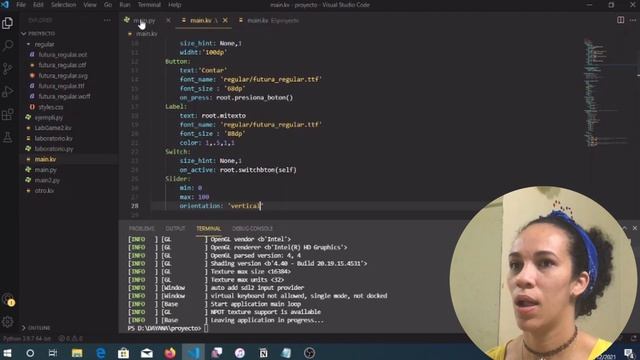Open laboratorio.kv in Explorer
Viewport: 640px width, 360px height.
(53, 138)
